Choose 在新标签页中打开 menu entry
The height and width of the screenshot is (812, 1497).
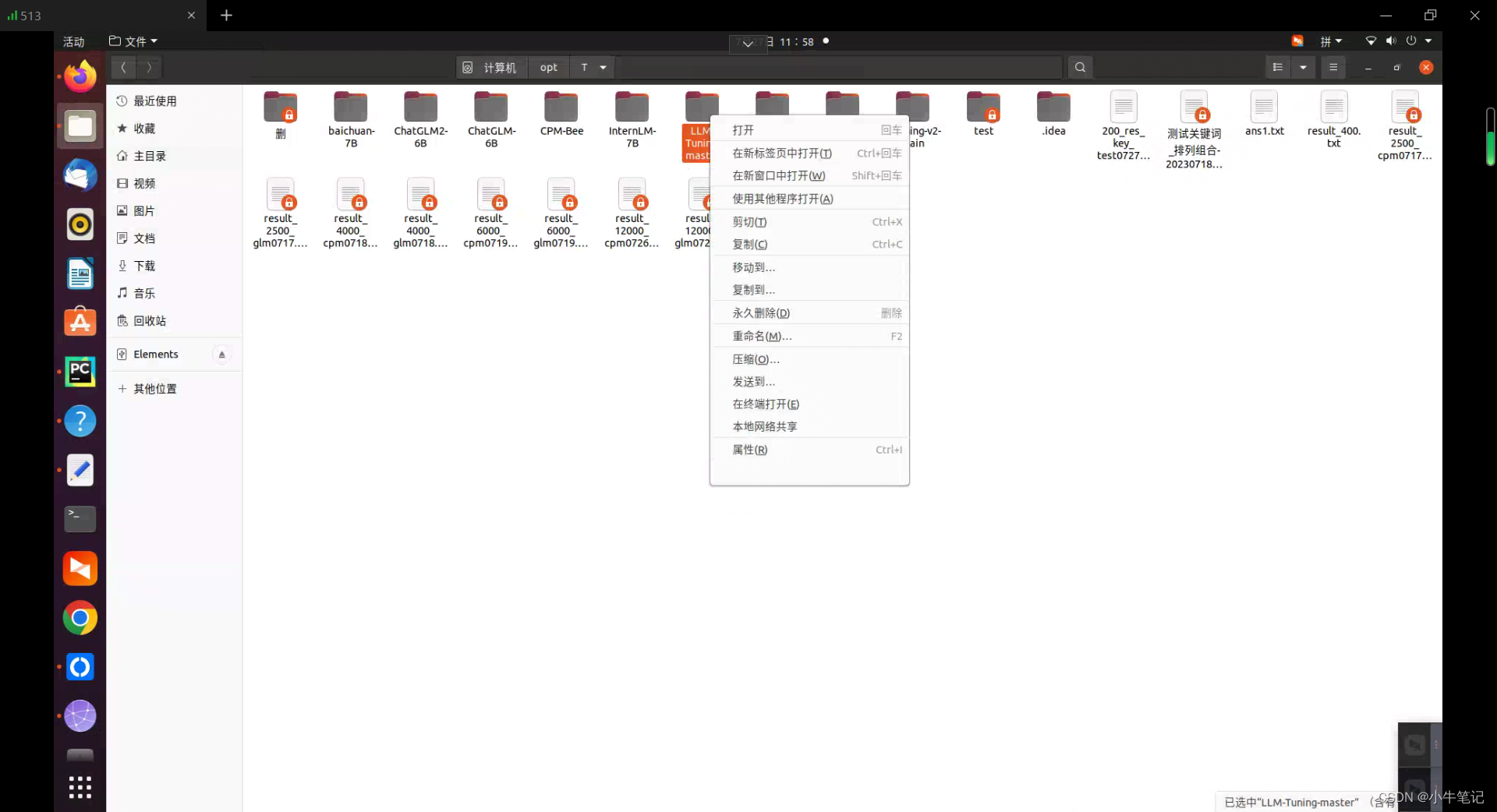[x=809, y=154]
